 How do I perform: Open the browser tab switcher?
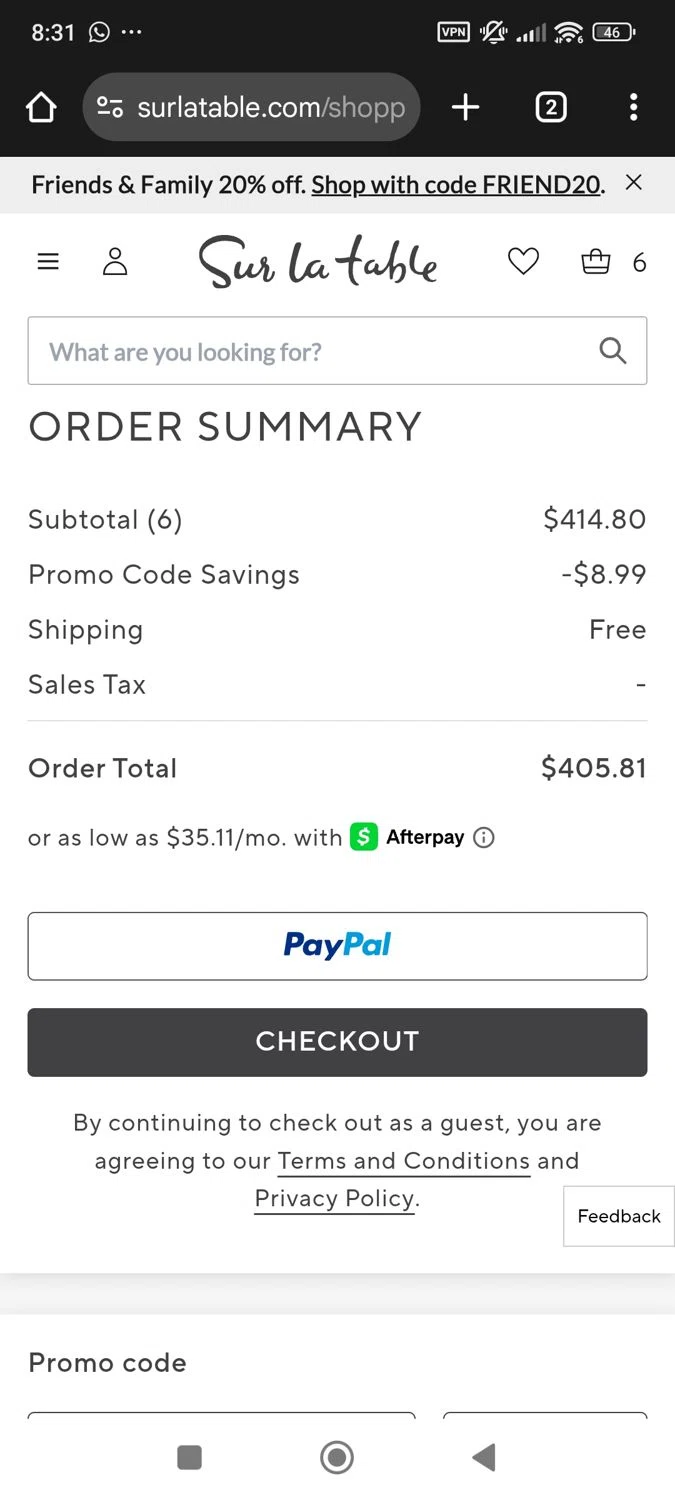tap(551, 108)
